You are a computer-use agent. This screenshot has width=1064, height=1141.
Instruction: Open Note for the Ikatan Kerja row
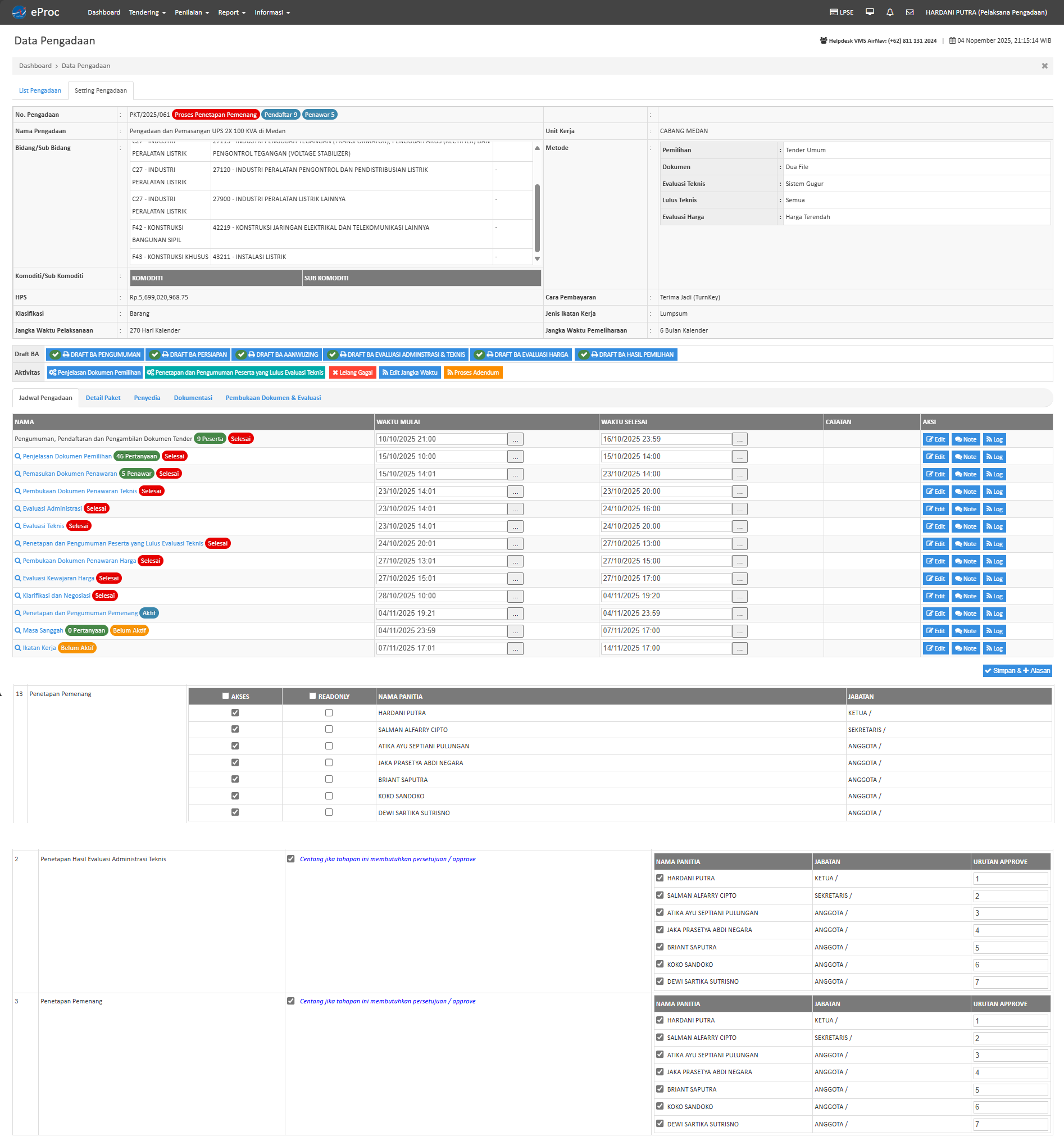(x=965, y=648)
